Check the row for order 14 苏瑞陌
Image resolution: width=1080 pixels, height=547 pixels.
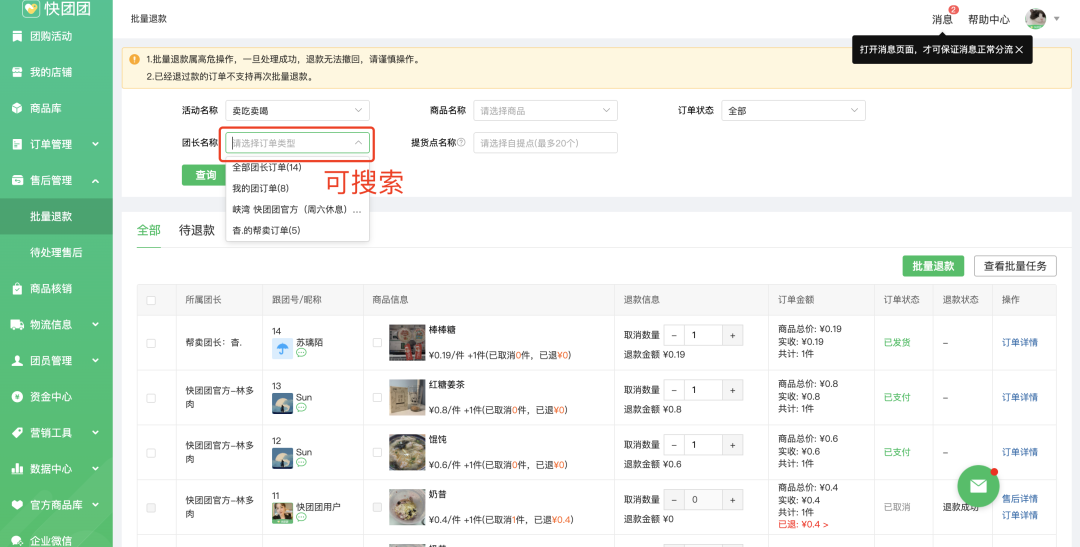point(151,343)
